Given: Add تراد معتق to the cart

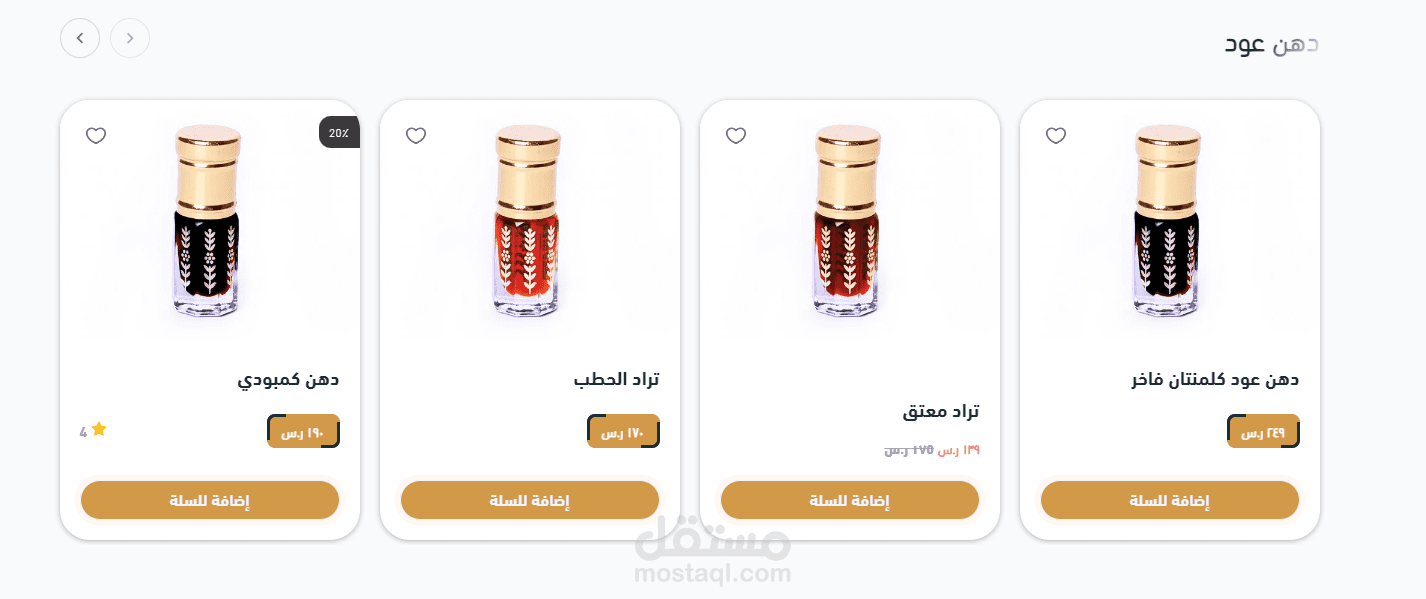Looking at the screenshot, I should click(850, 500).
